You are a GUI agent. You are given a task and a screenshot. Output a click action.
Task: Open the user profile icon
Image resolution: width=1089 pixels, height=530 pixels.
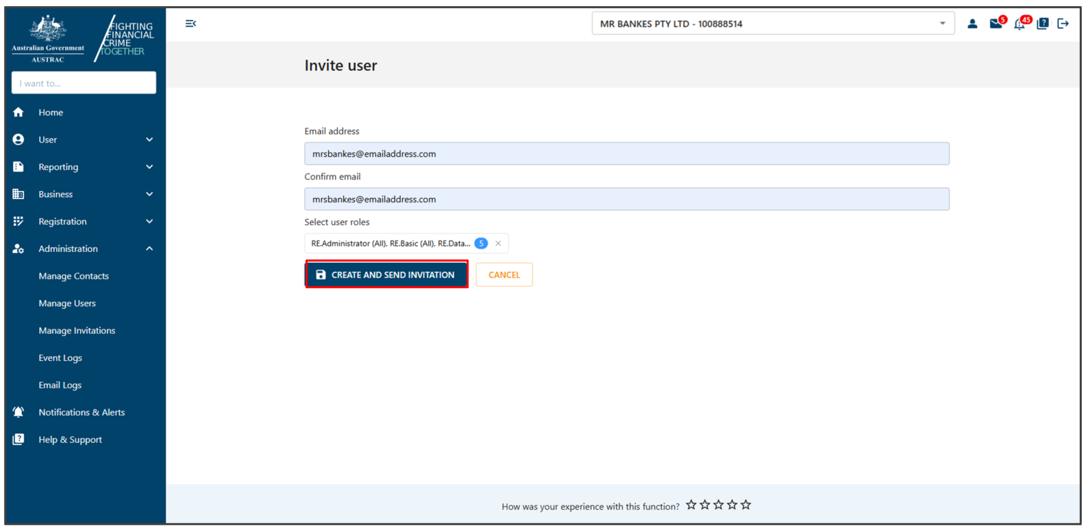tap(972, 24)
